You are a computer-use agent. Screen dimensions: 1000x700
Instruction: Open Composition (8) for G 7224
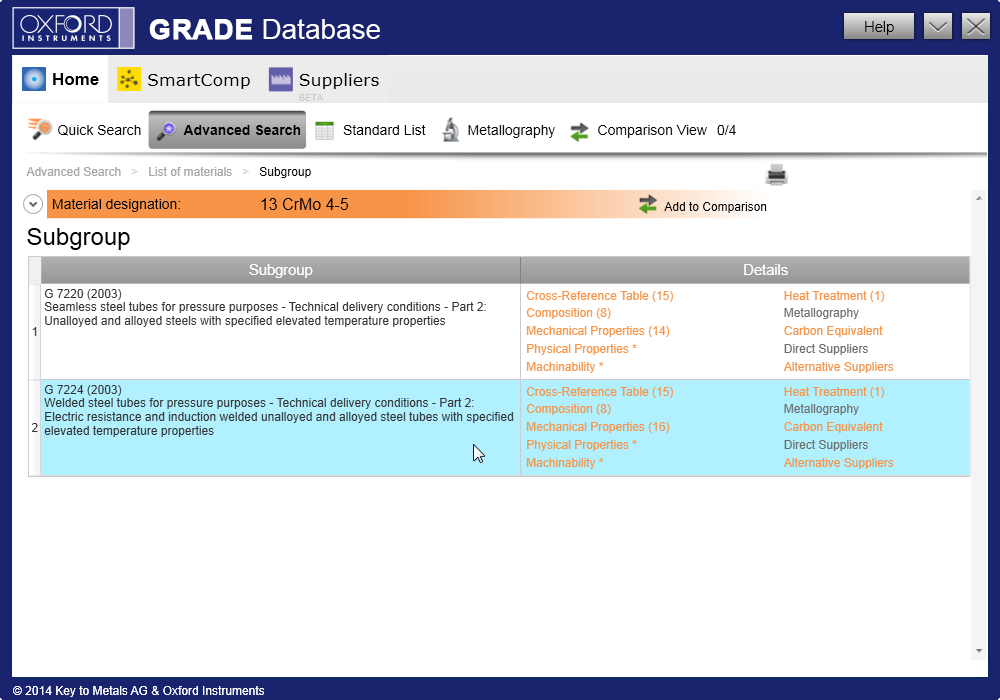568,409
